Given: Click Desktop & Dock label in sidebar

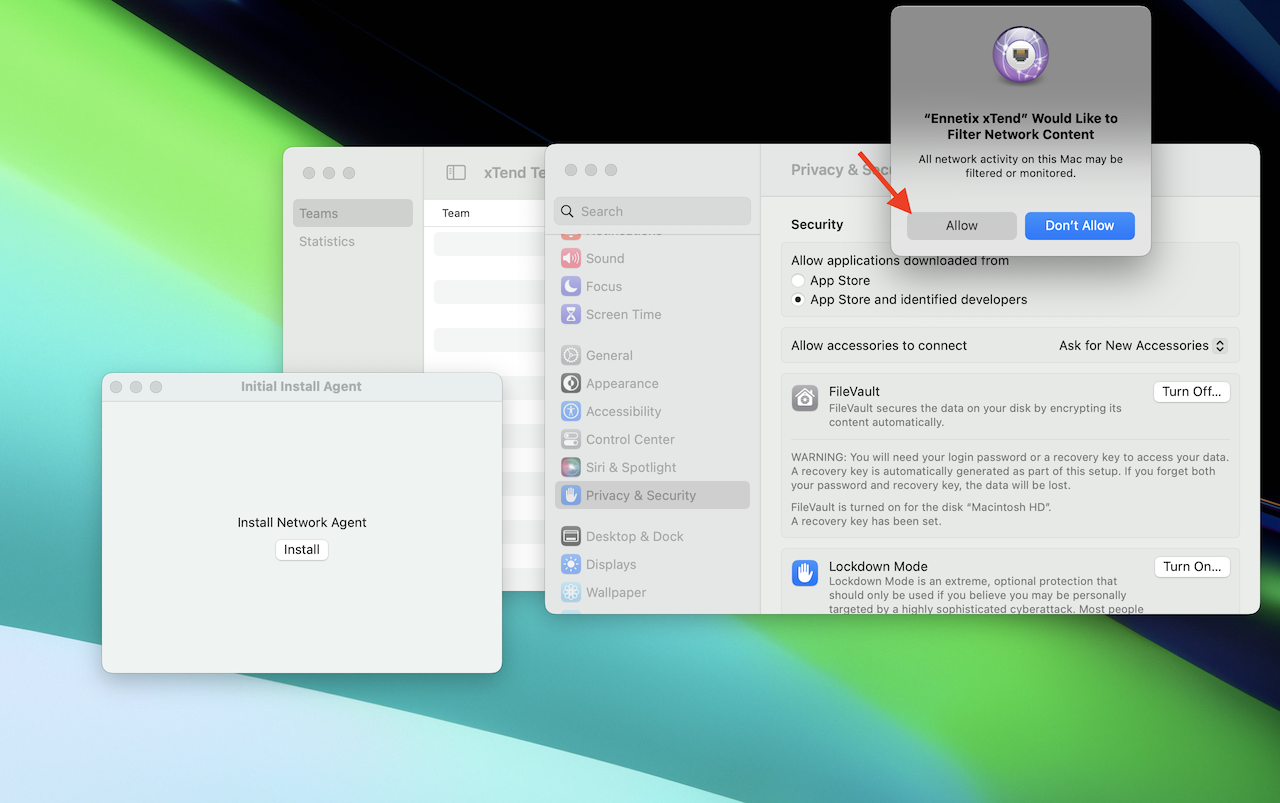Looking at the screenshot, I should pos(635,536).
